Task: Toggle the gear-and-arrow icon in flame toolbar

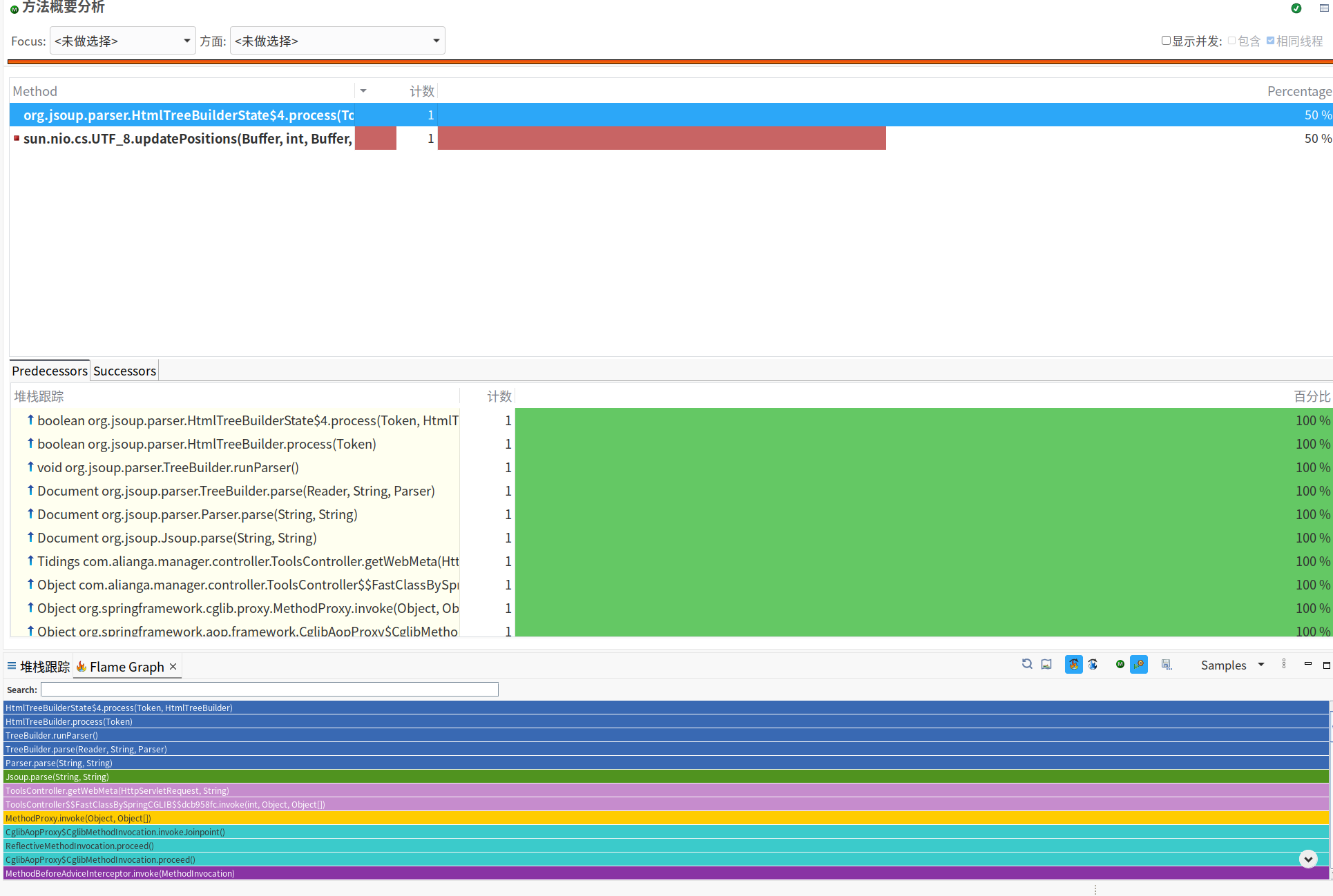Action: 1139,665
